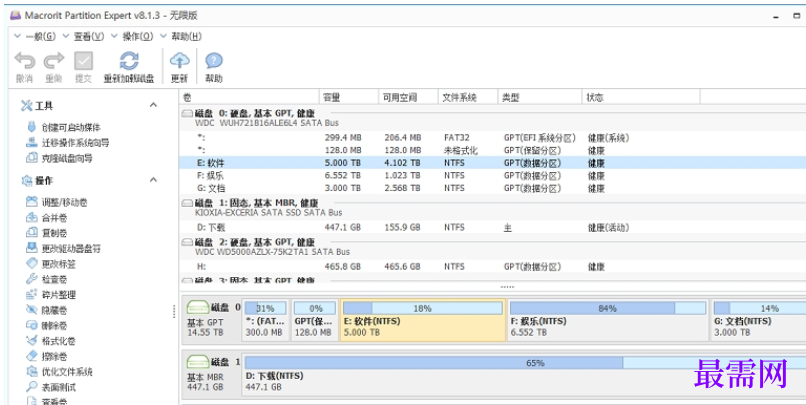Sort by 状态 column header
Screen dimensions: 806x405
[x=641, y=97]
